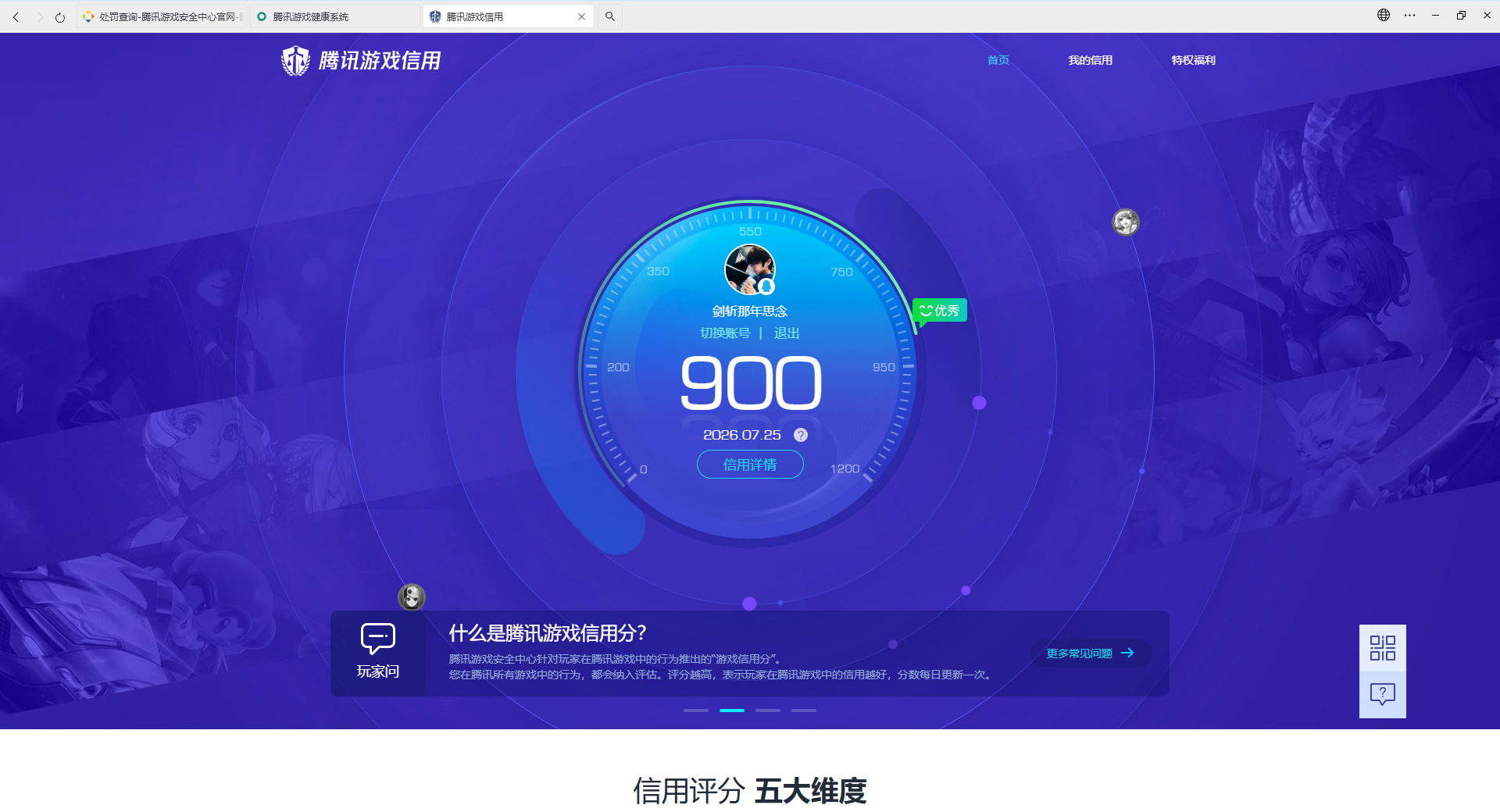Restore down the browser window
The width and height of the screenshot is (1500, 812).
click(1461, 15)
